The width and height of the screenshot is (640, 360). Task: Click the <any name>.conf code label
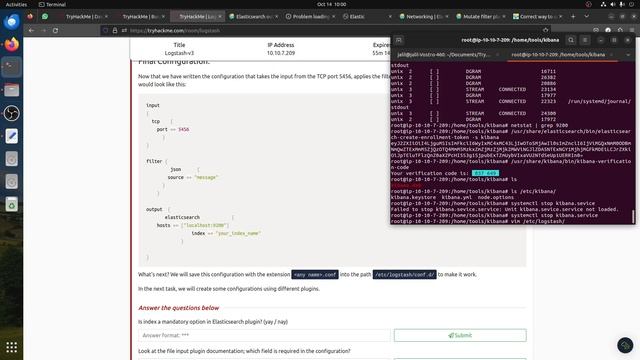tap(315, 275)
